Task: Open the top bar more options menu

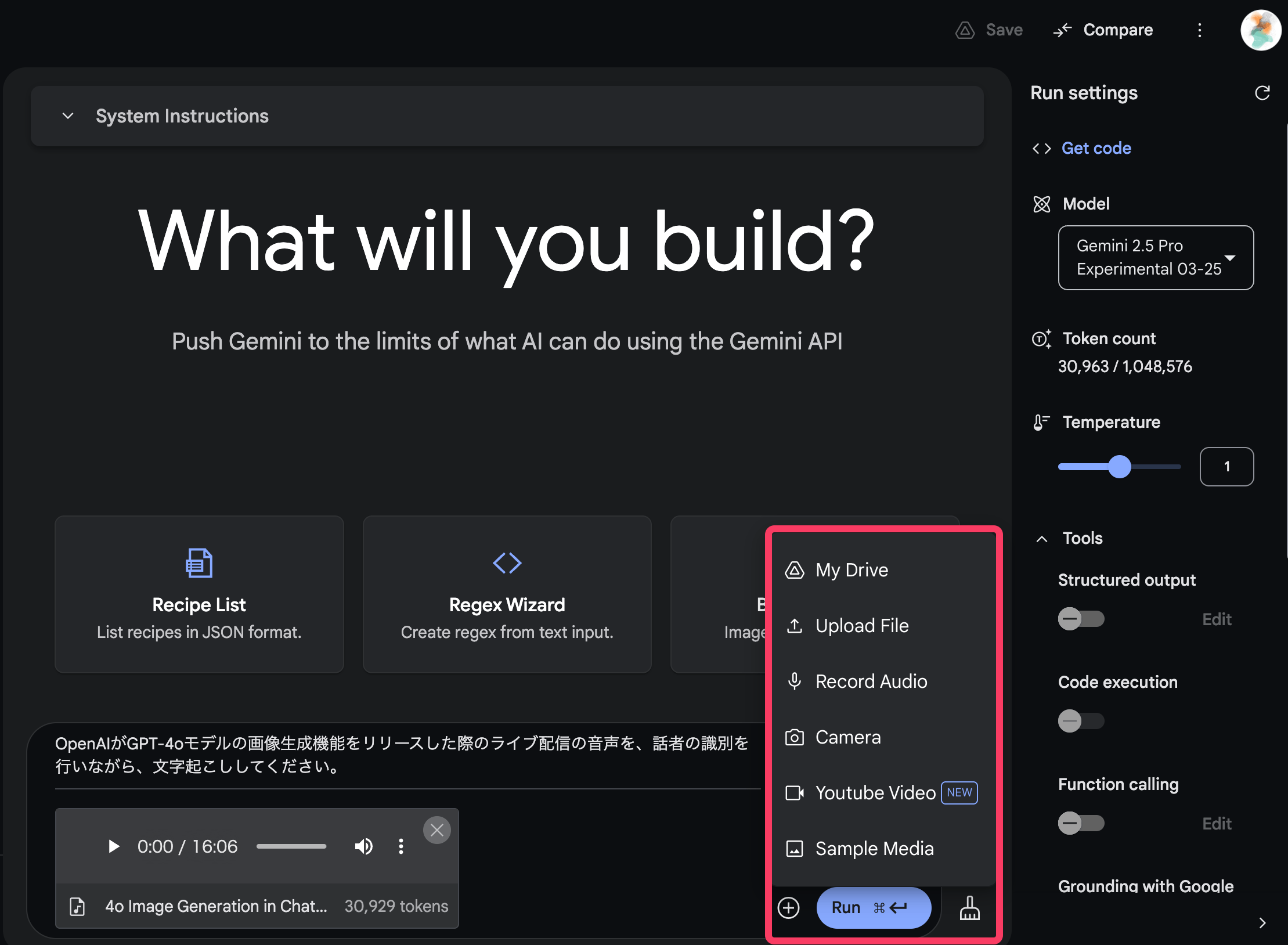Action: coord(1199,30)
